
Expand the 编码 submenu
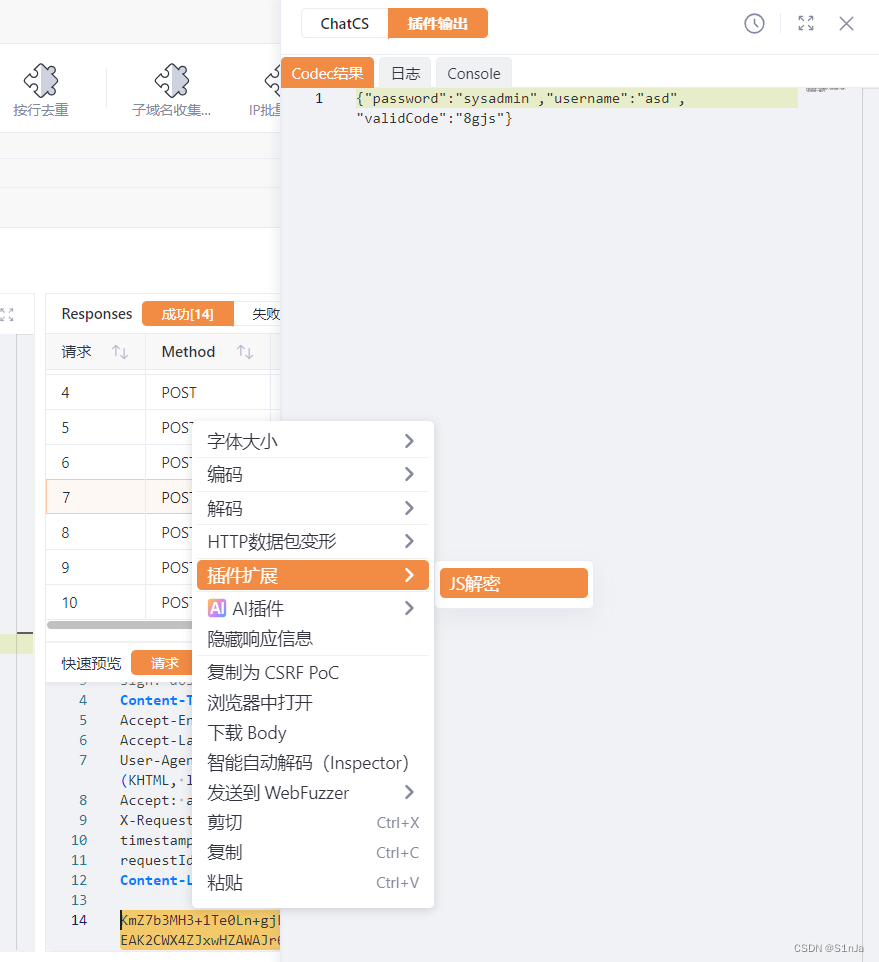coord(312,474)
